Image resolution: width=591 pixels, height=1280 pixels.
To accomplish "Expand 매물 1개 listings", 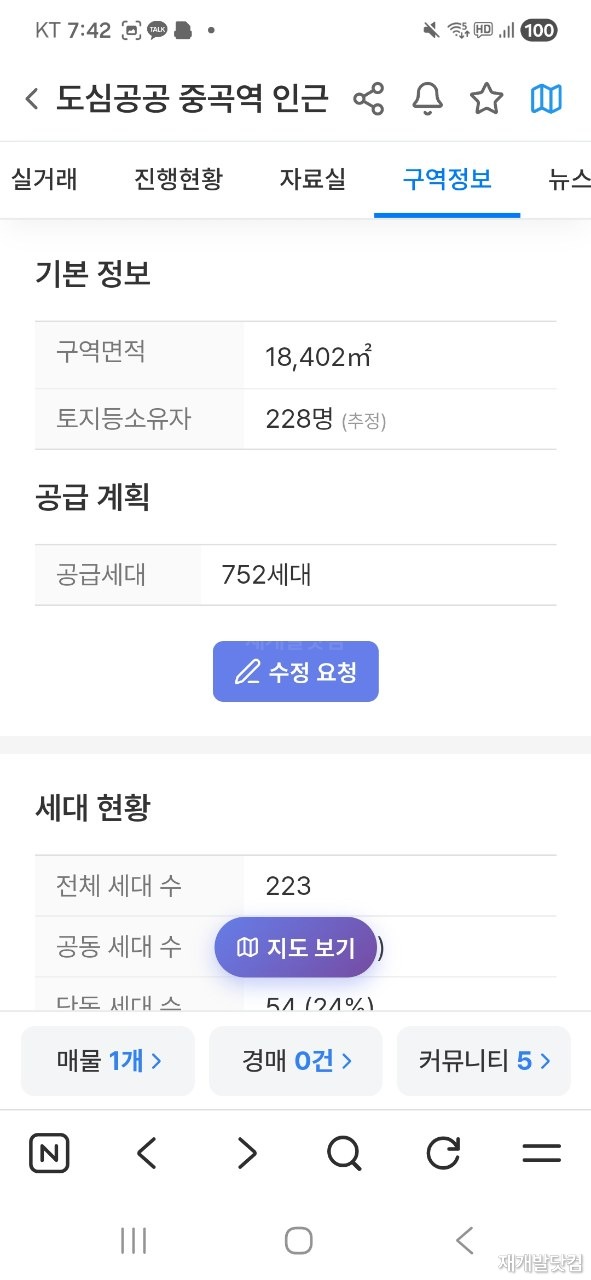I will (108, 1061).
